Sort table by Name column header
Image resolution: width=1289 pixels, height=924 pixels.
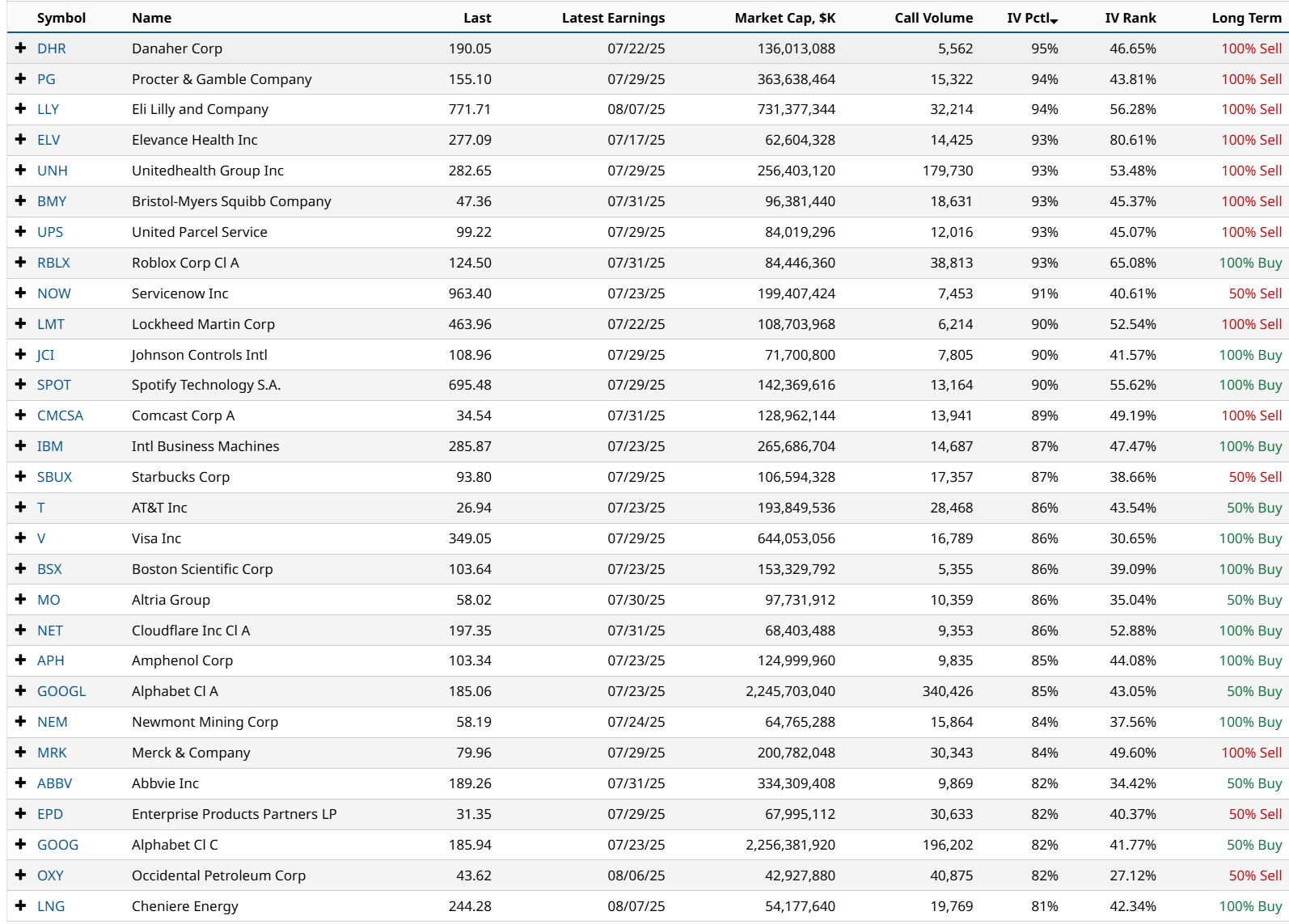(152, 18)
